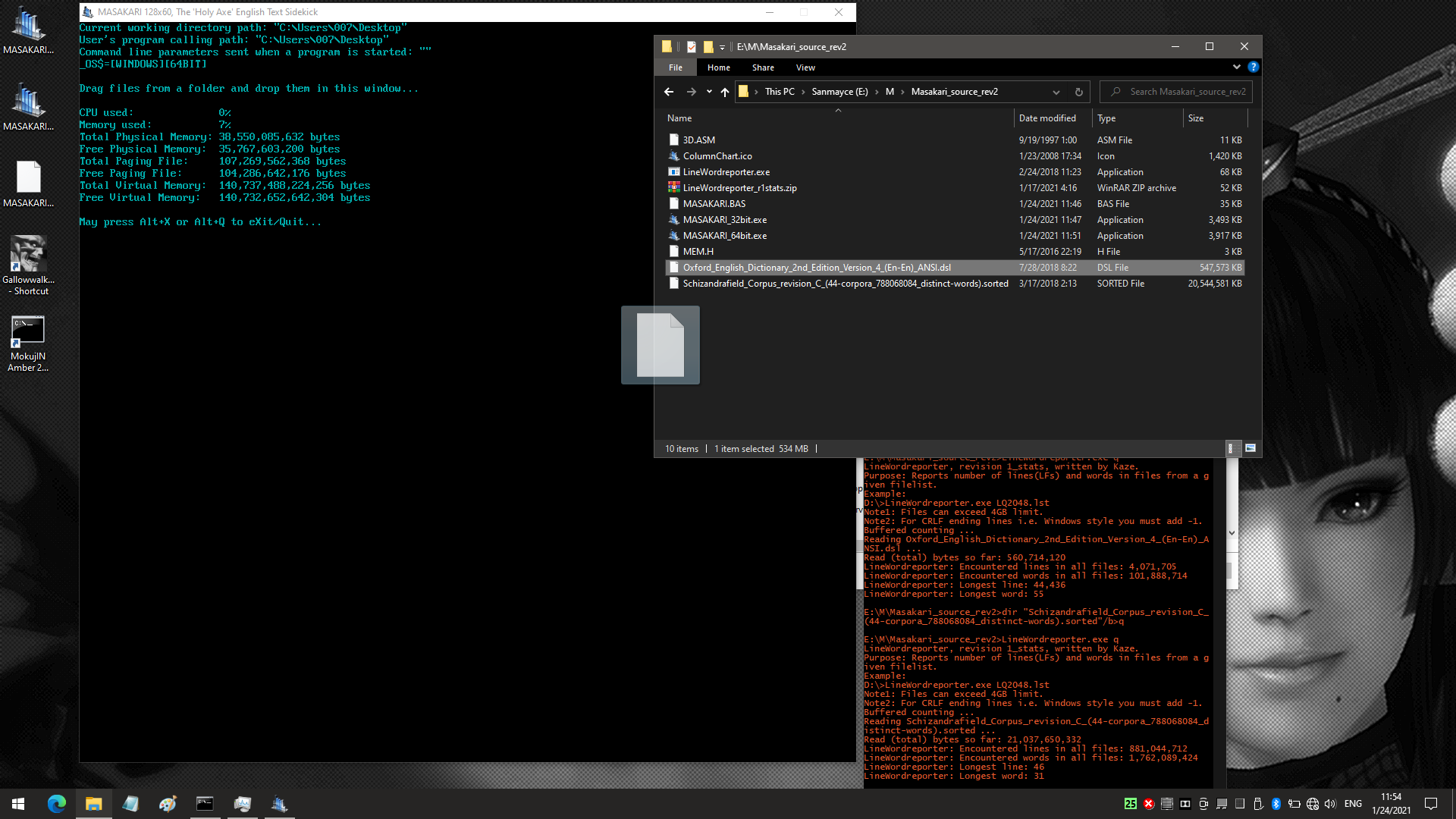Select the LineWordreporter.exe file
Viewport: 1456px width, 819px height.
click(955, 172)
